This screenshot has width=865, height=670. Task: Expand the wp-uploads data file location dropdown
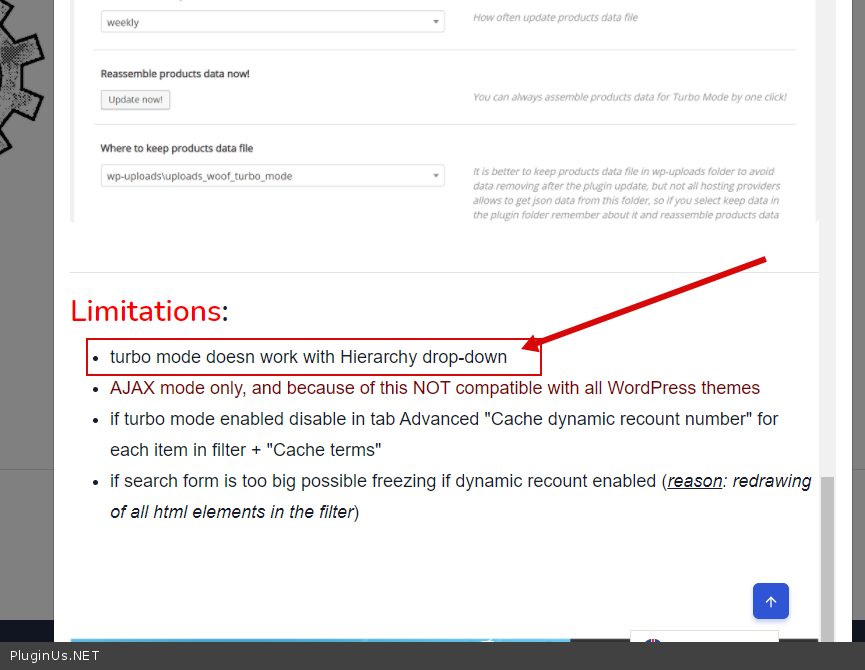pos(272,176)
